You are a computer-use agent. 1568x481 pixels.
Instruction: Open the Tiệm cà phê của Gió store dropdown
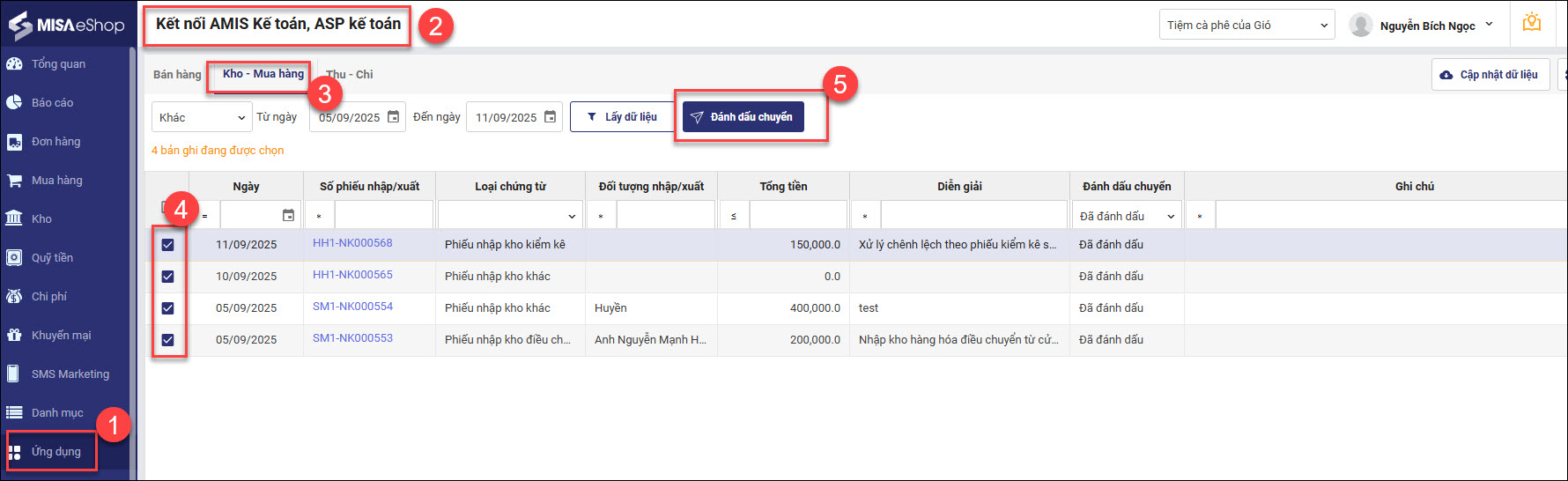pyautogui.click(x=1246, y=26)
